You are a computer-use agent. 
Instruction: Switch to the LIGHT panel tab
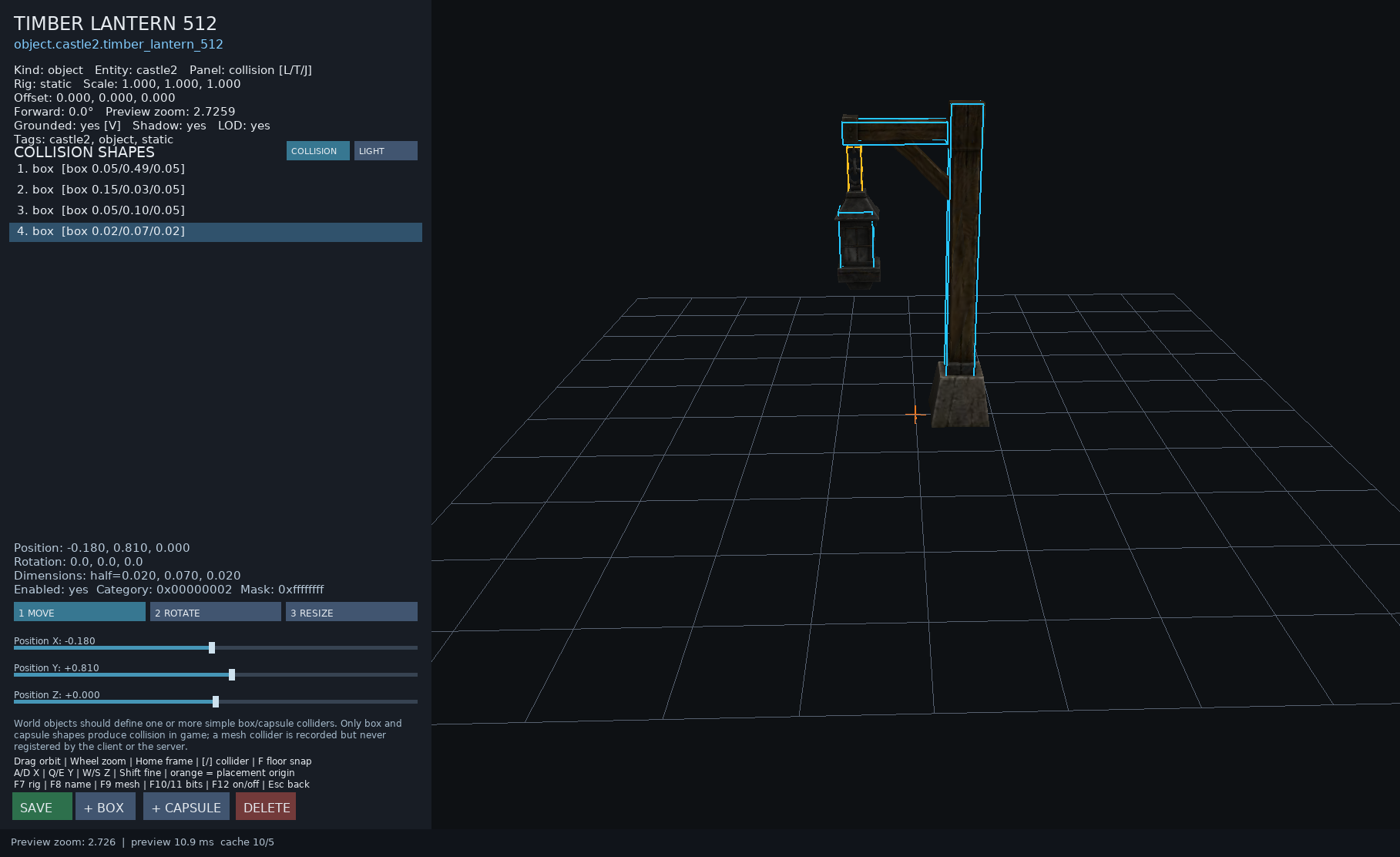(x=385, y=151)
